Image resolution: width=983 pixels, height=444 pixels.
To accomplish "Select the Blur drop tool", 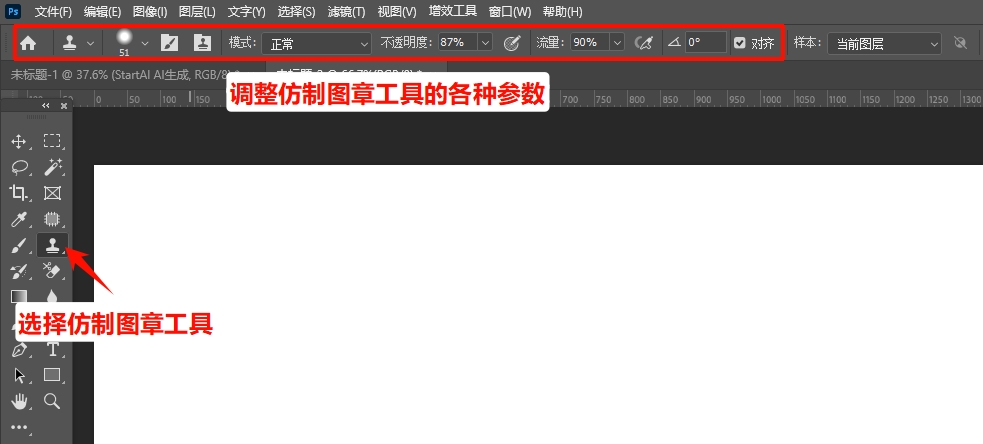I will click(52, 296).
